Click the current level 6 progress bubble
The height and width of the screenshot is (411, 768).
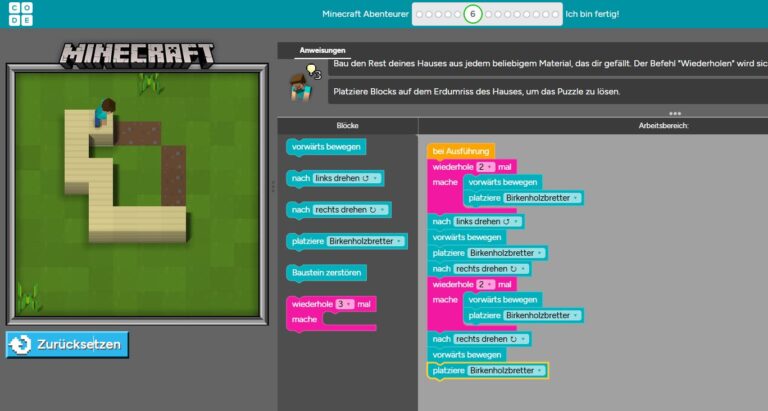pyautogui.click(x=473, y=14)
